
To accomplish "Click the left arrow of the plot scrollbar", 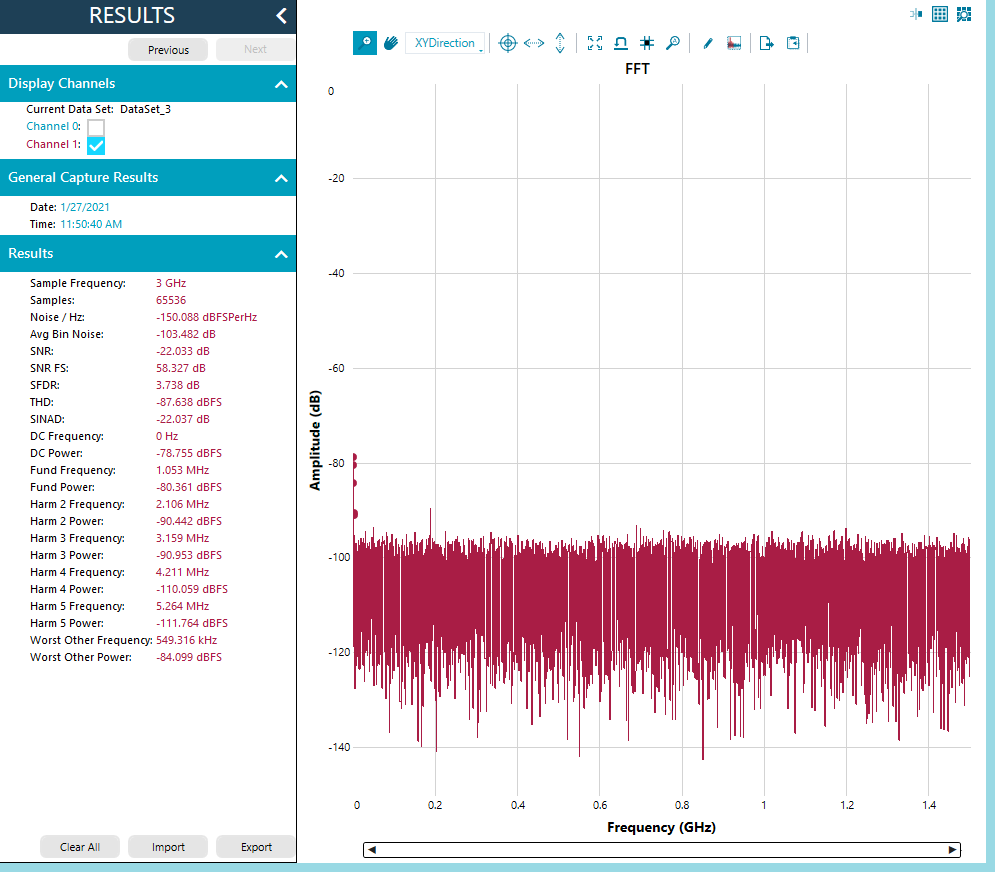I will (372, 850).
